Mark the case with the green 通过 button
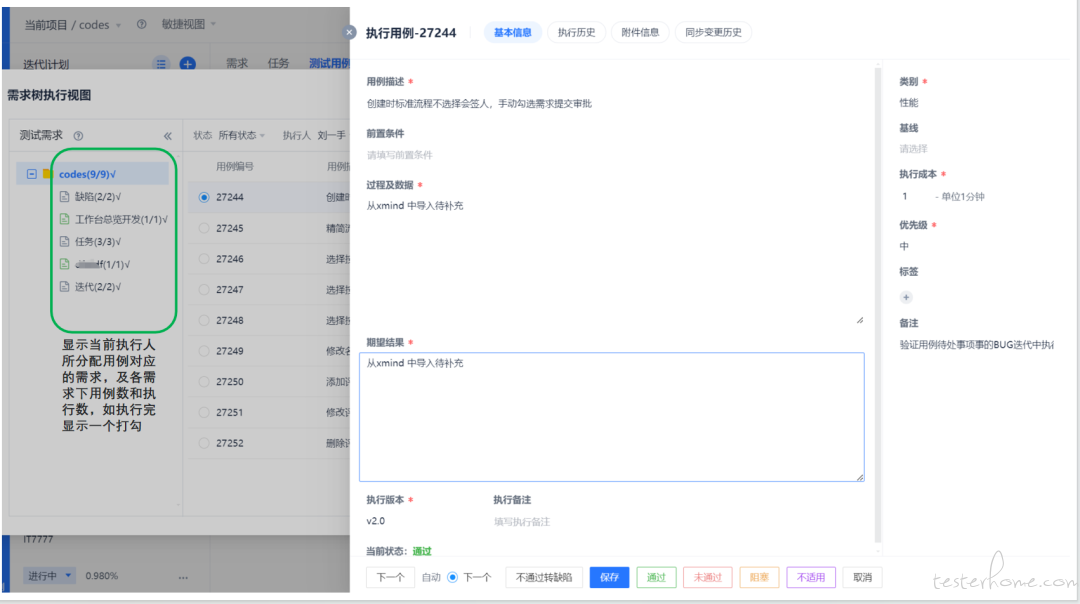Viewport: 1080px width, 604px height. (656, 577)
